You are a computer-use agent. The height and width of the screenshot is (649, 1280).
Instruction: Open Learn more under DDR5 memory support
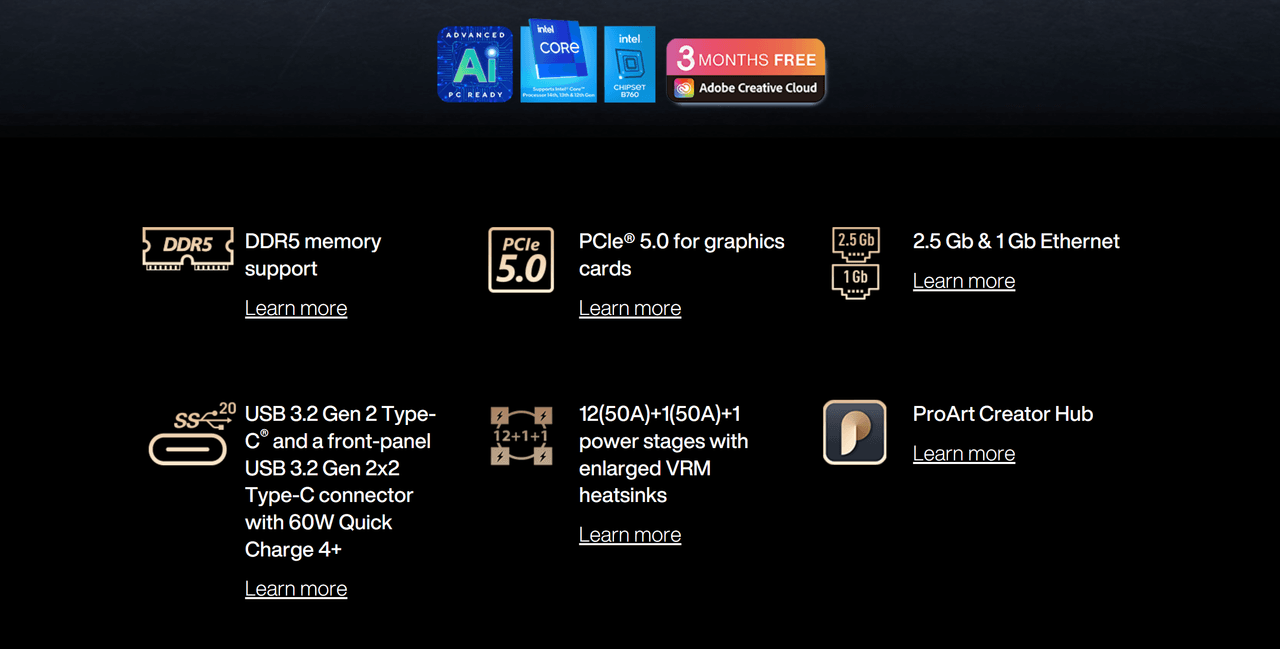tap(296, 308)
